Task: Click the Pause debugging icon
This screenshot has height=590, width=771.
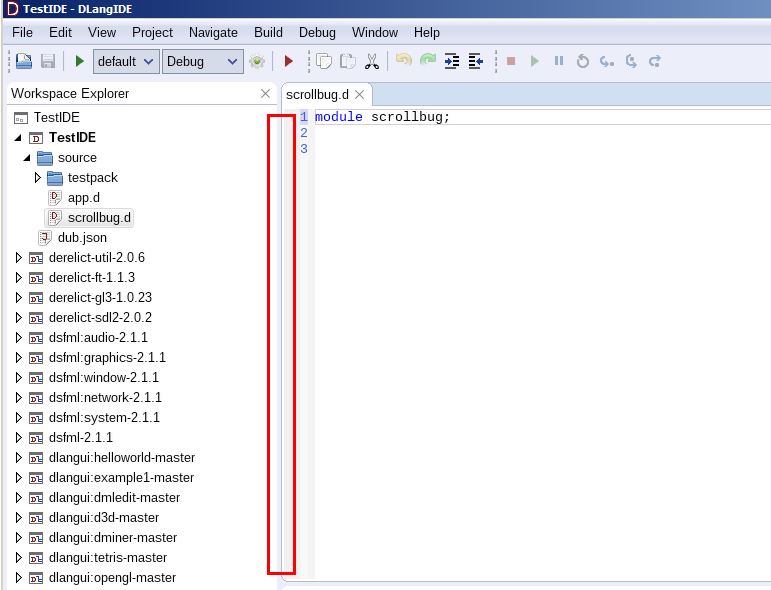Action: pyautogui.click(x=559, y=61)
